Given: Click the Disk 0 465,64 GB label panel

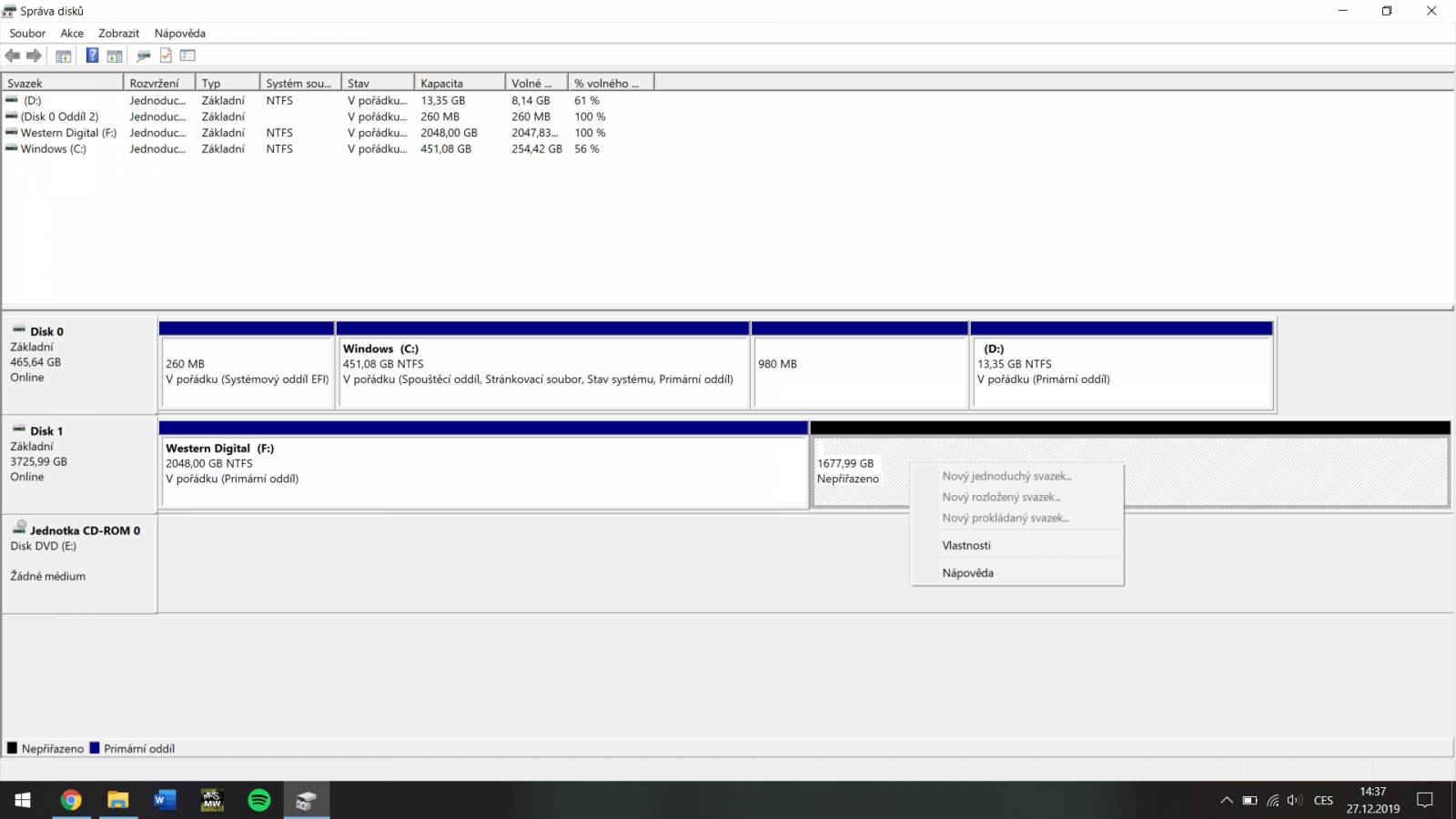Looking at the screenshot, I should pos(80,364).
